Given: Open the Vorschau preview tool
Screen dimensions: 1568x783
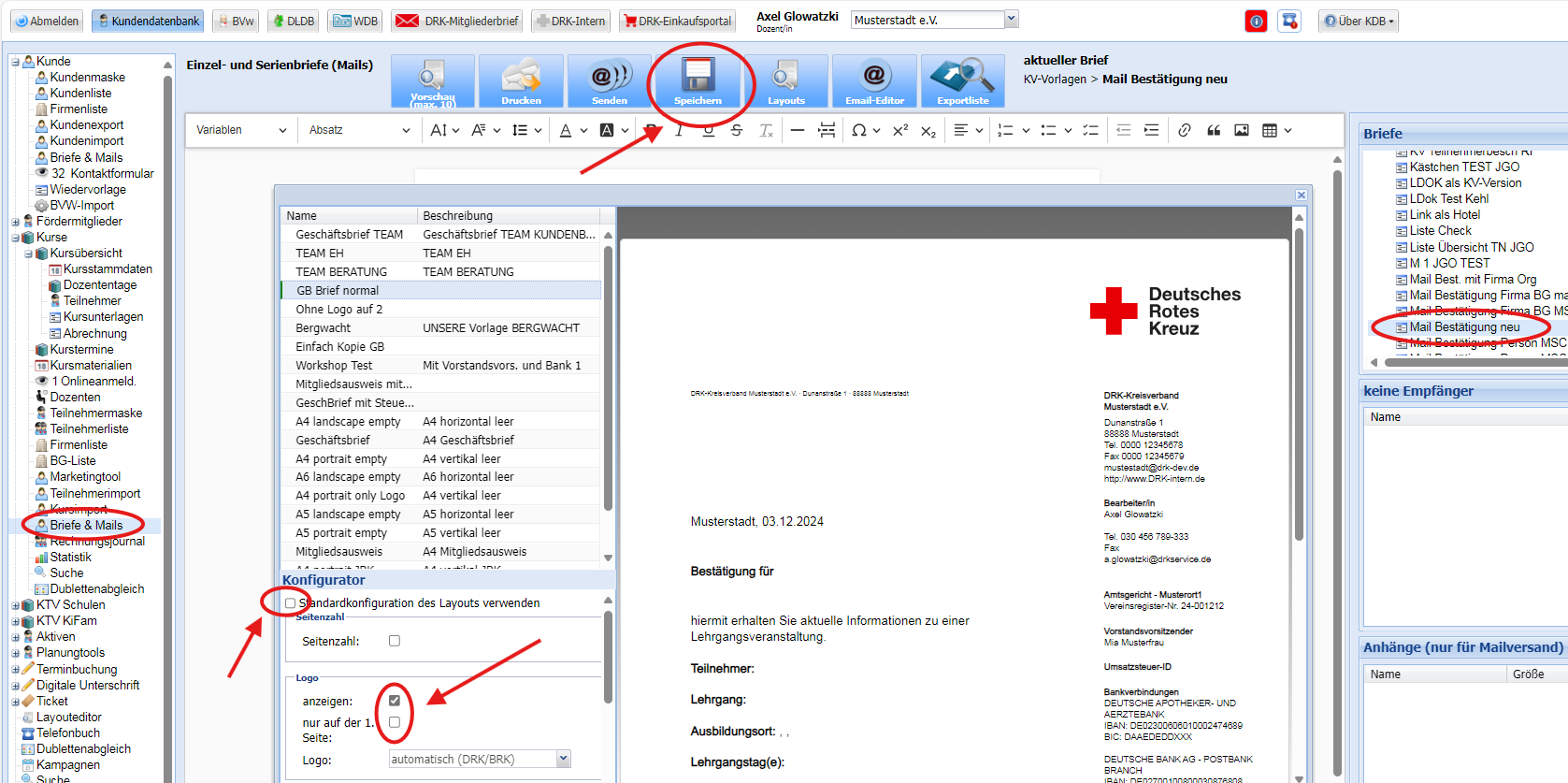Looking at the screenshot, I should [x=432, y=80].
